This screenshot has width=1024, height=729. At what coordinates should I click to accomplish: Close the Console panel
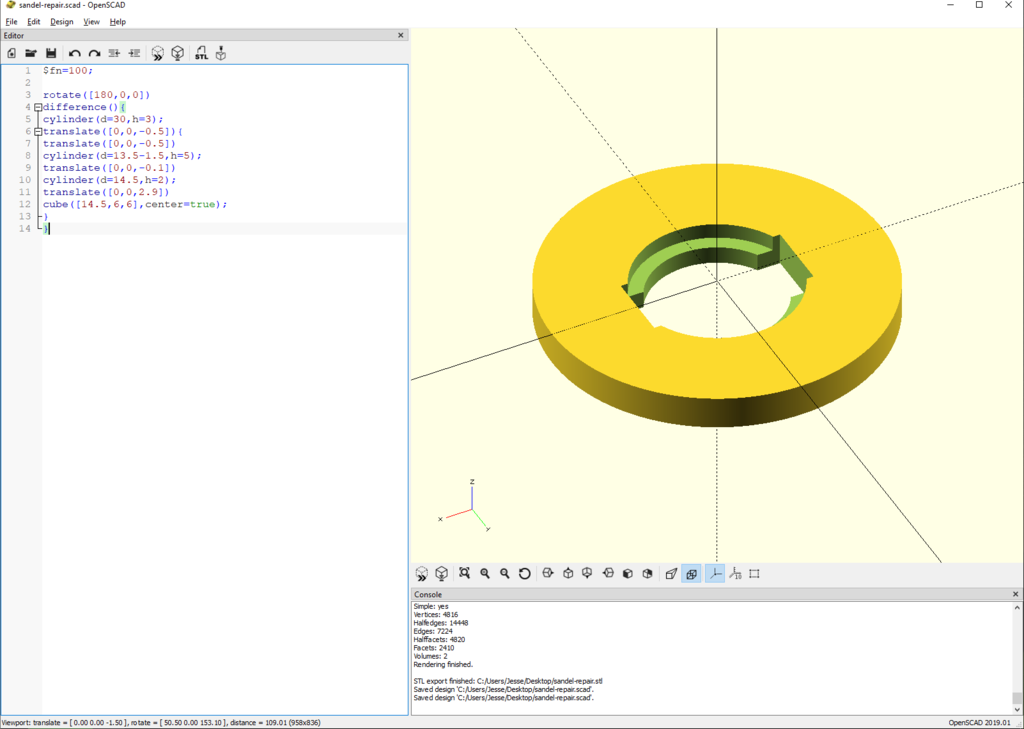(1014, 594)
